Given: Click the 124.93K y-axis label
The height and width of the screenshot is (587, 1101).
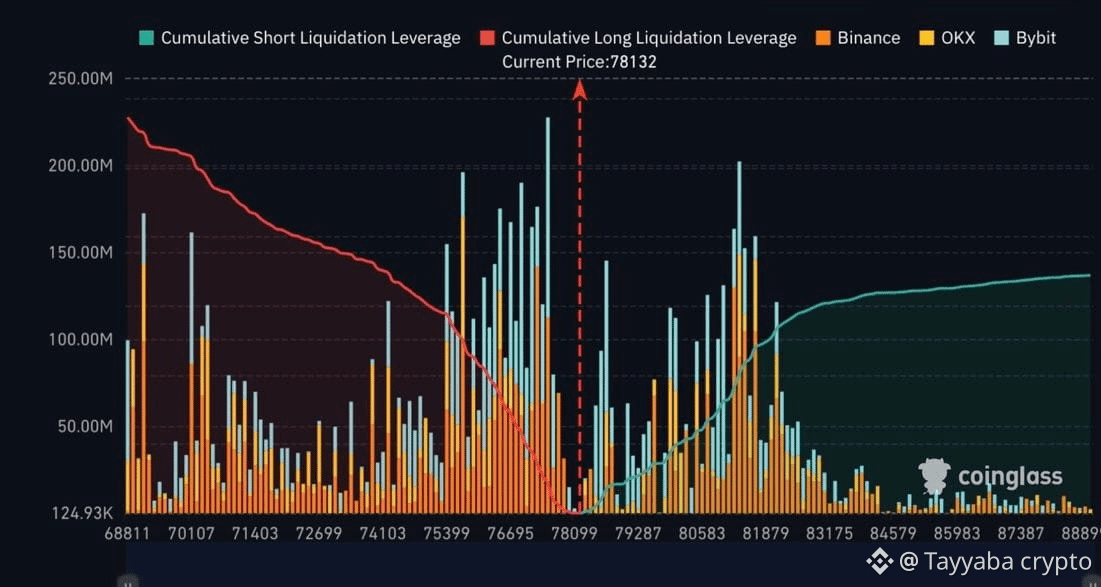Looking at the screenshot, I should [82, 513].
